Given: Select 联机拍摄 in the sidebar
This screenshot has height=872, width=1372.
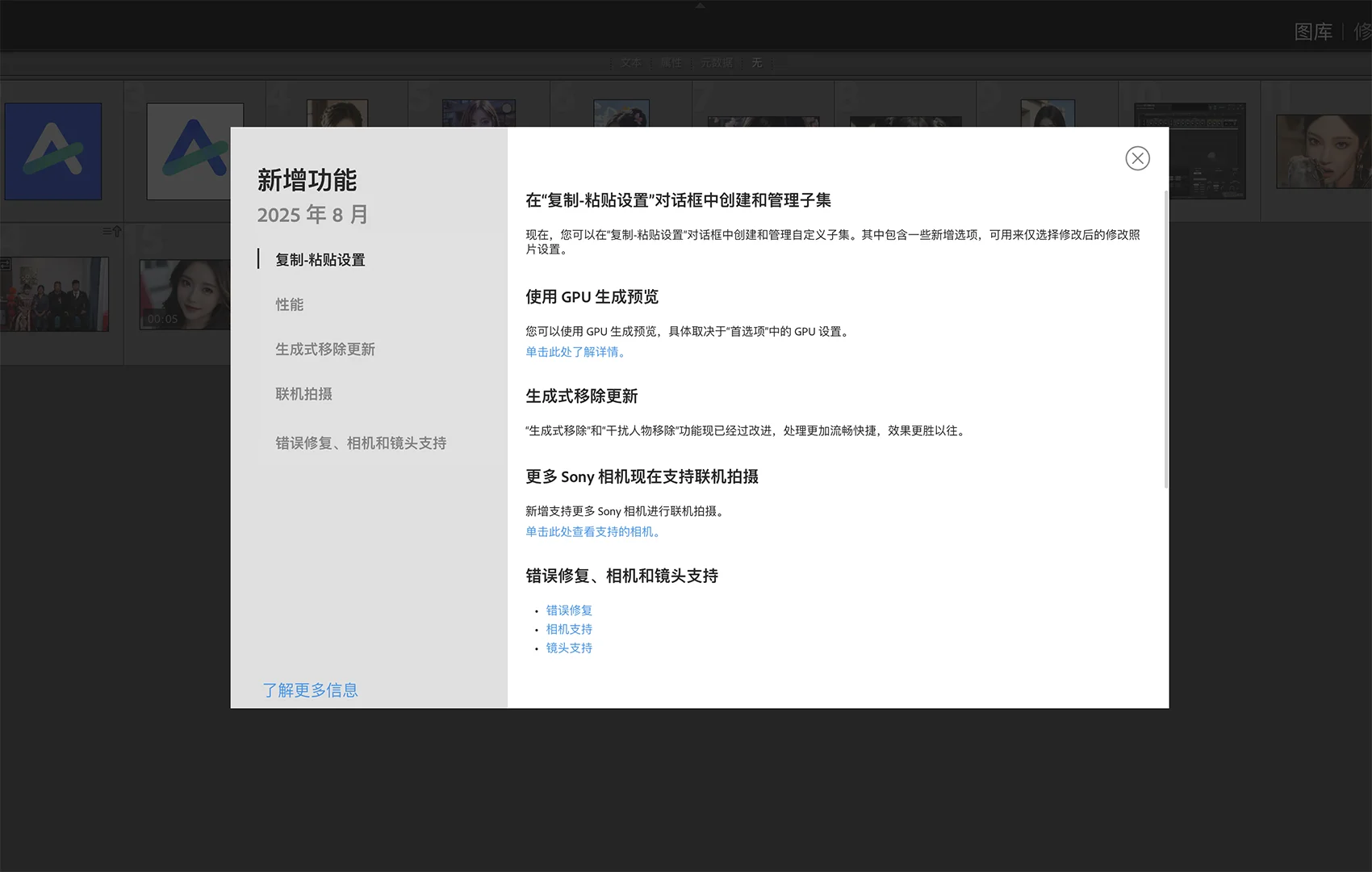Looking at the screenshot, I should (303, 394).
